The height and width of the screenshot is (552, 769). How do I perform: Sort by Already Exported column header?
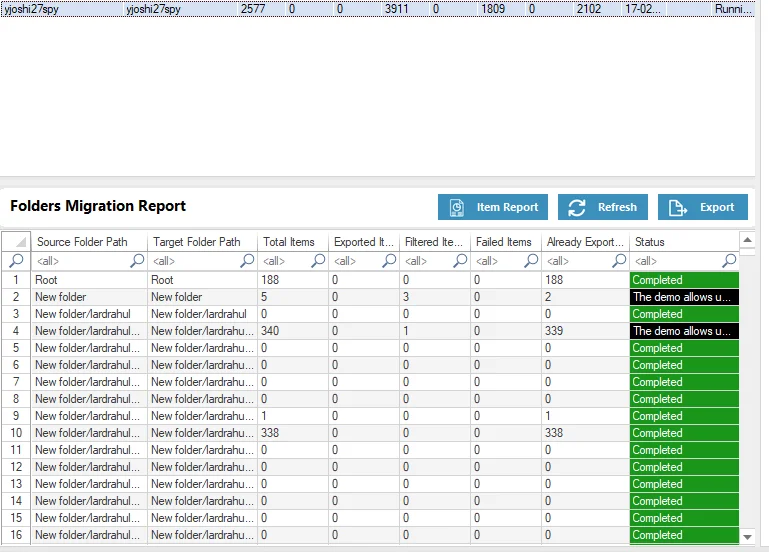click(586, 242)
